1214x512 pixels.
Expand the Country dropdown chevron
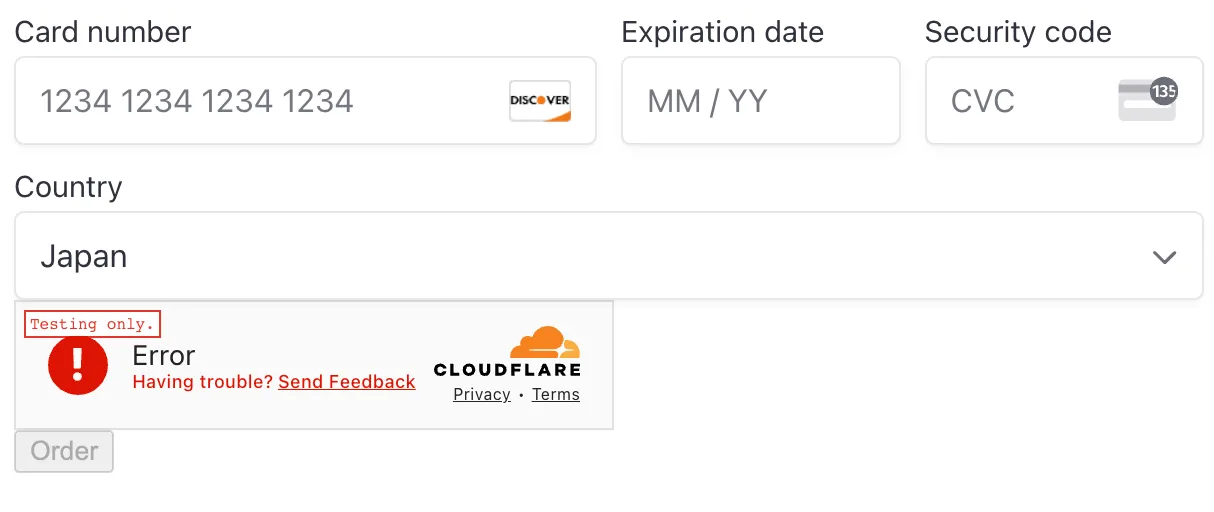click(1164, 257)
